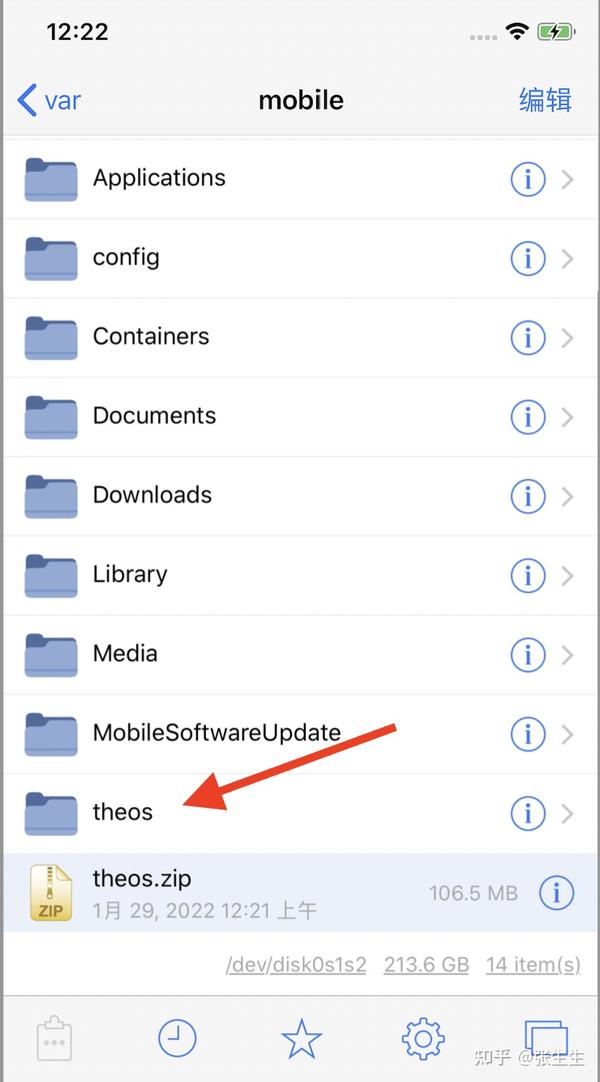
Task: Expand the Downloads folder chevron
Action: (x=568, y=496)
